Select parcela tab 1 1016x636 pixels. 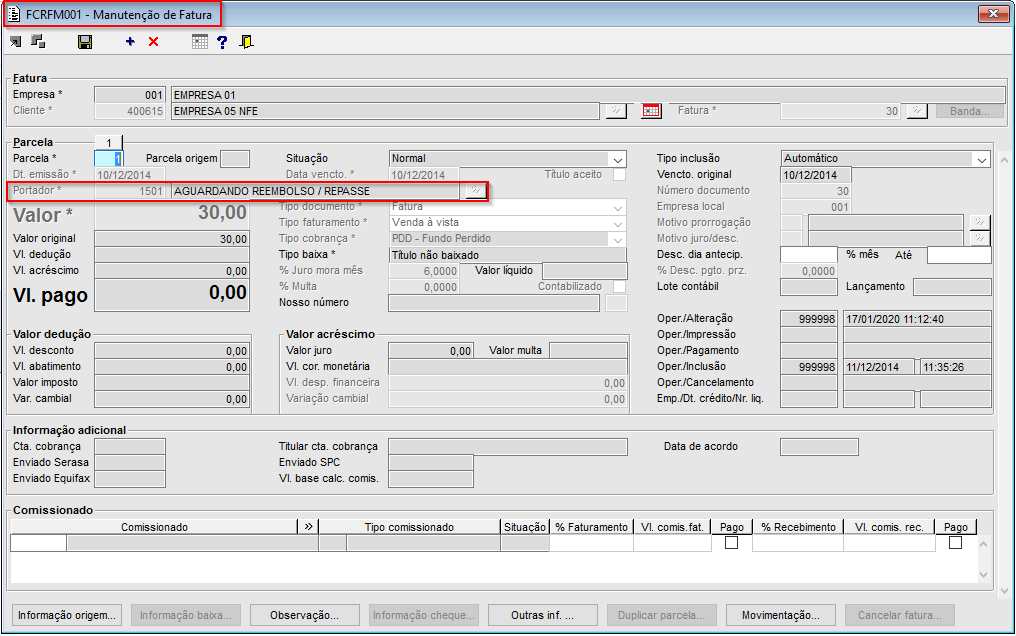point(109,142)
